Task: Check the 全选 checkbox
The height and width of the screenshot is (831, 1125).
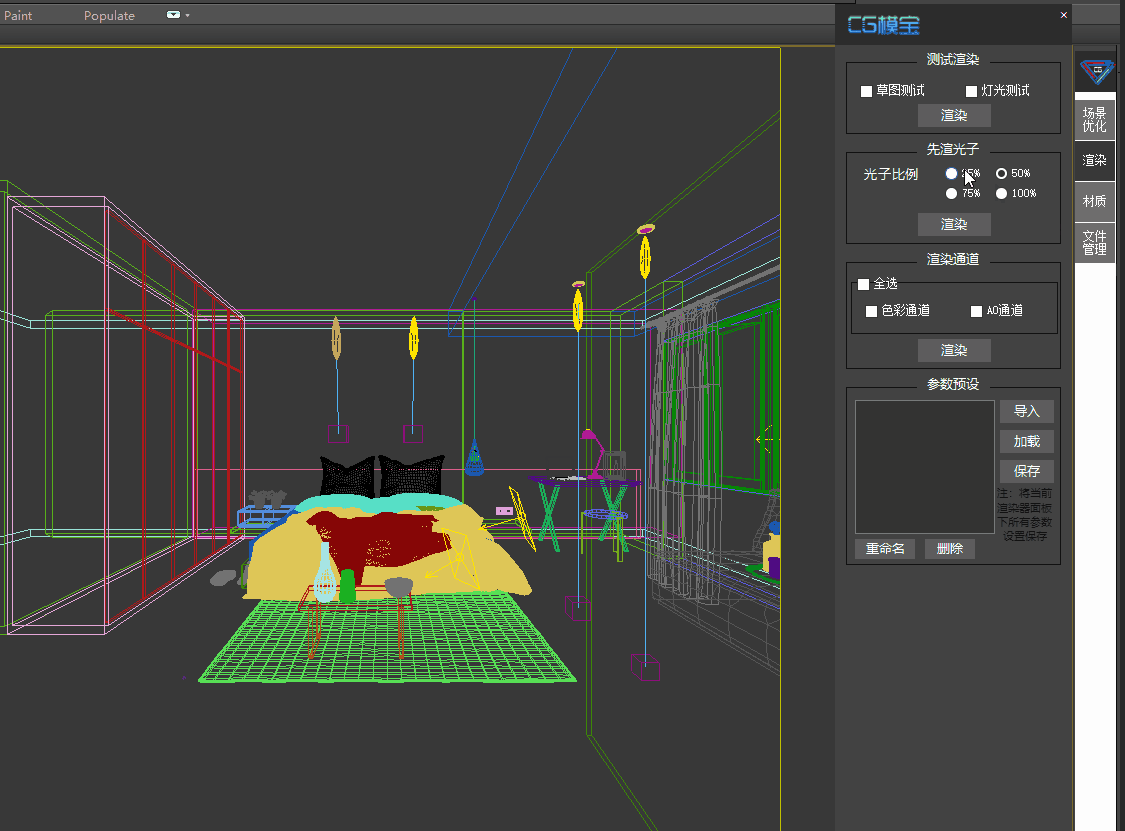Action: pos(864,284)
